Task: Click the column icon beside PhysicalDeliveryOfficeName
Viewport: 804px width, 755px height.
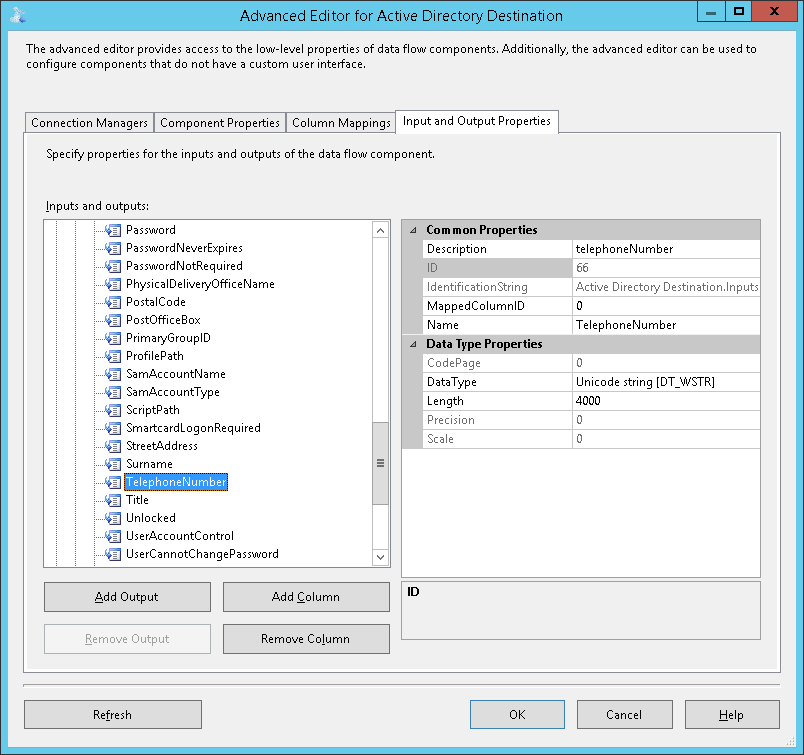Action: click(x=113, y=284)
